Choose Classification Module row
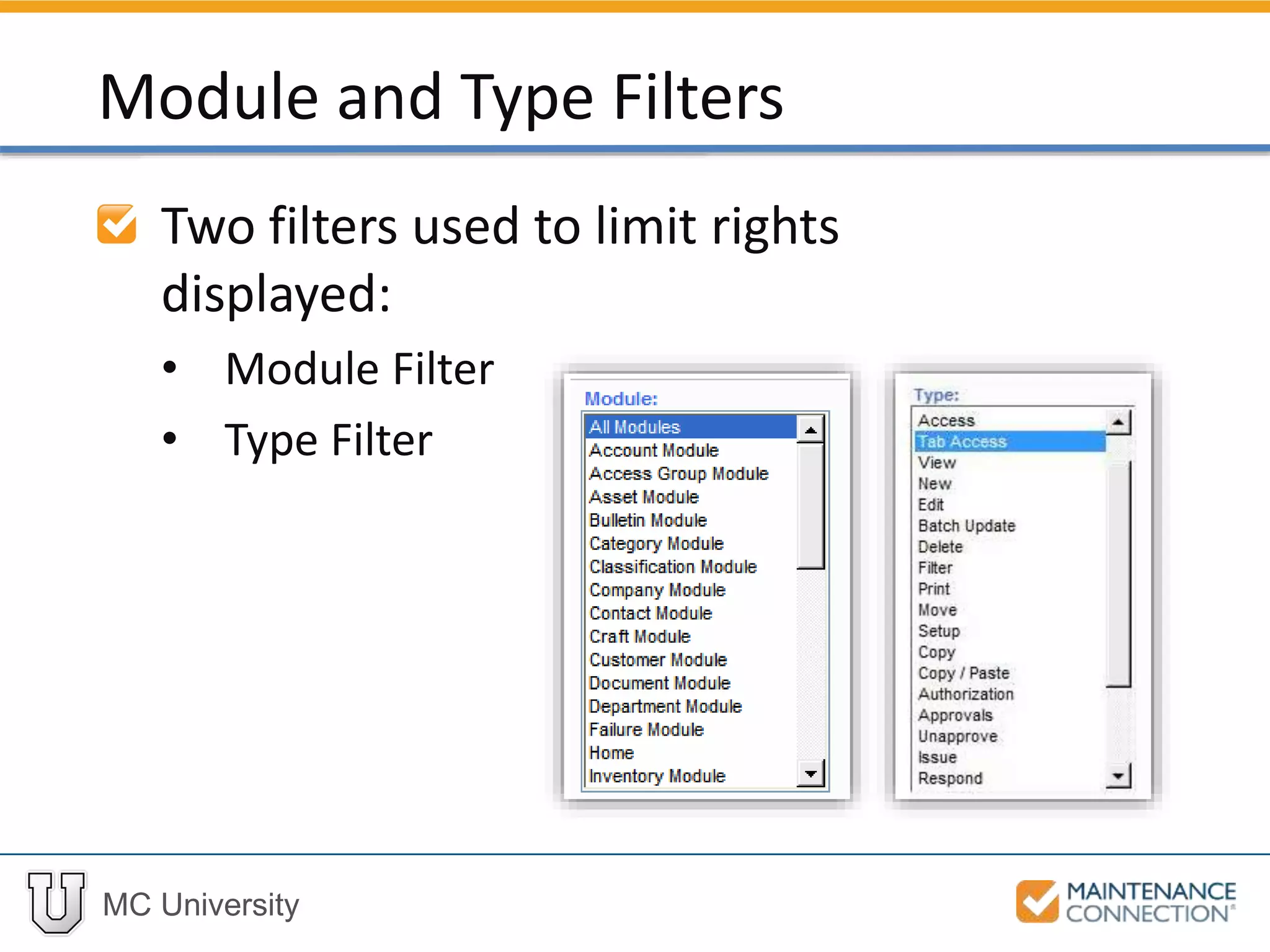Screen dimensions: 1270x952 (690, 567)
